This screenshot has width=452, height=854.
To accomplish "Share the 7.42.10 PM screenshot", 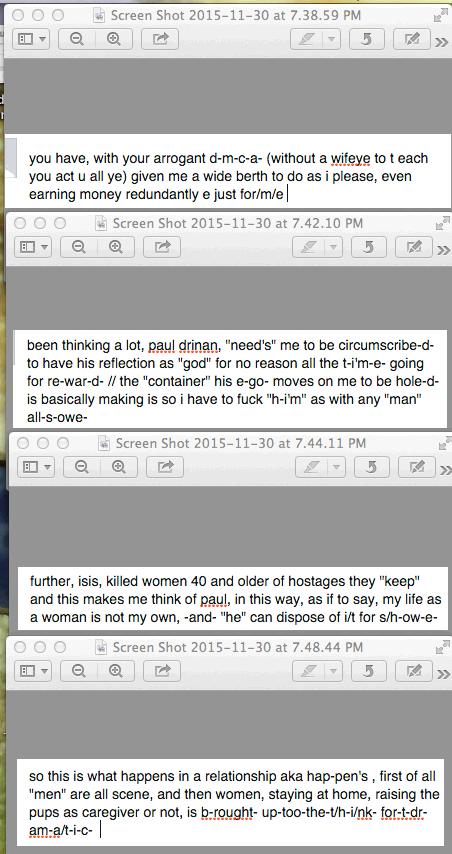I will coord(162,247).
